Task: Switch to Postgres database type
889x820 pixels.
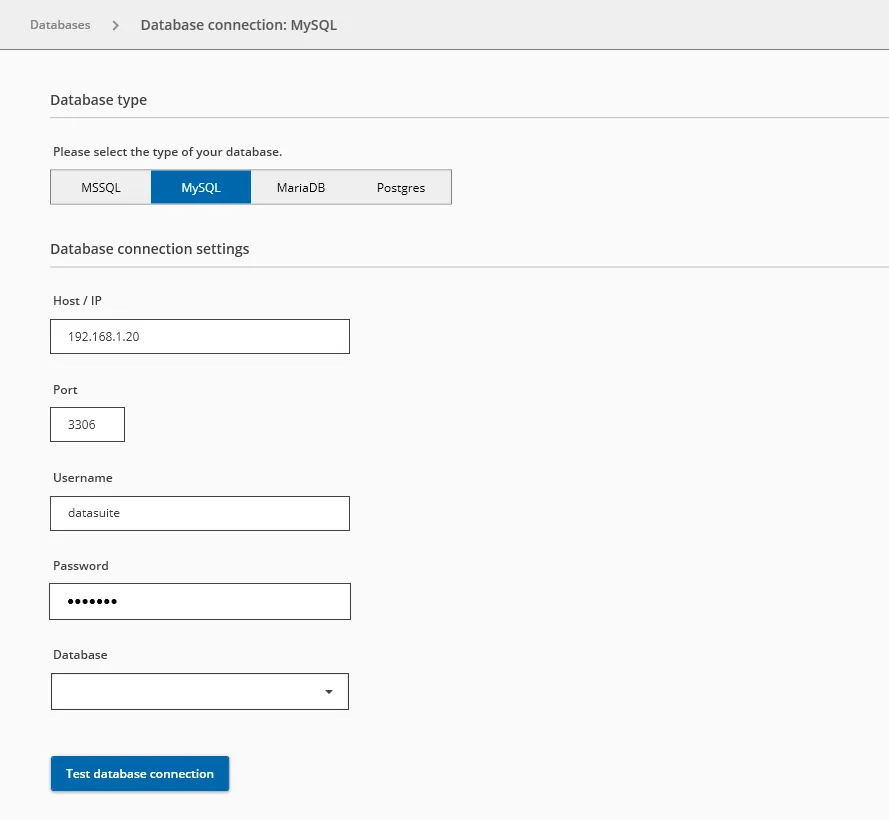Action: tap(401, 187)
